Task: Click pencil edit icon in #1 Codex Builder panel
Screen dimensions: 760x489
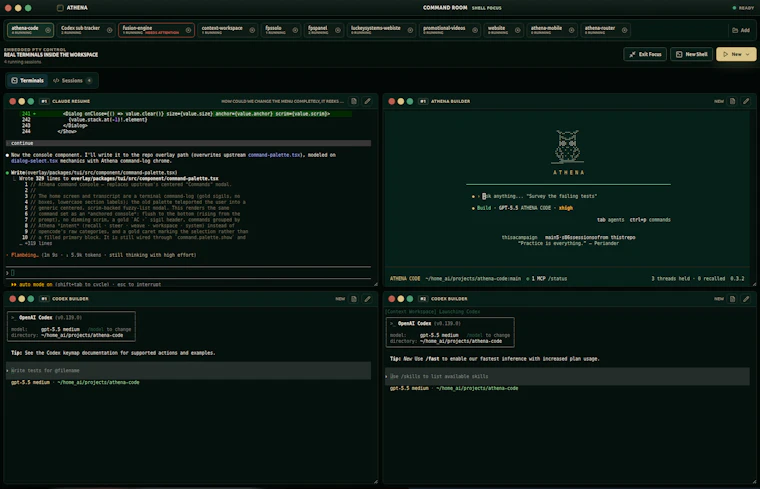Action: click(x=367, y=299)
